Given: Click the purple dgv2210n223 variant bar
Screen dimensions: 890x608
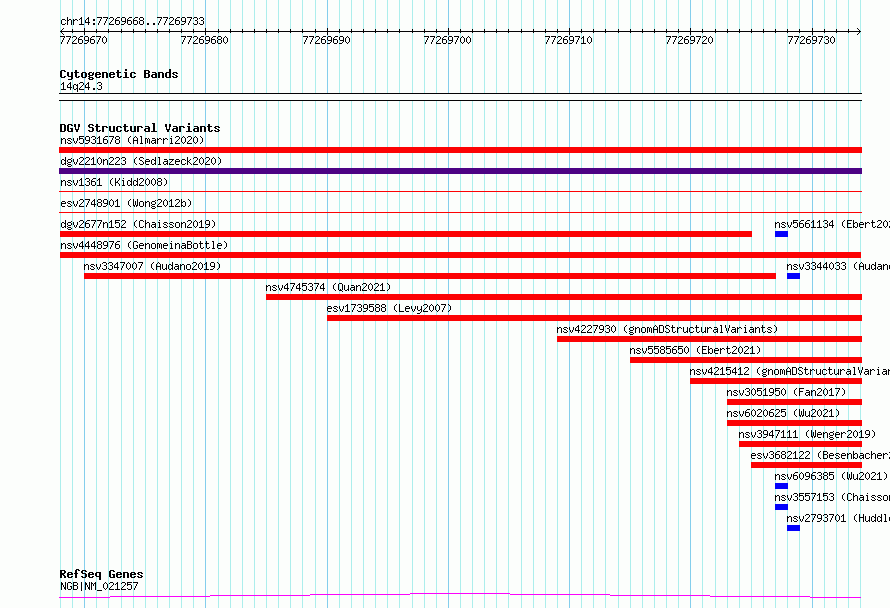Looking at the screenshot, I should [x=460, y=171].
